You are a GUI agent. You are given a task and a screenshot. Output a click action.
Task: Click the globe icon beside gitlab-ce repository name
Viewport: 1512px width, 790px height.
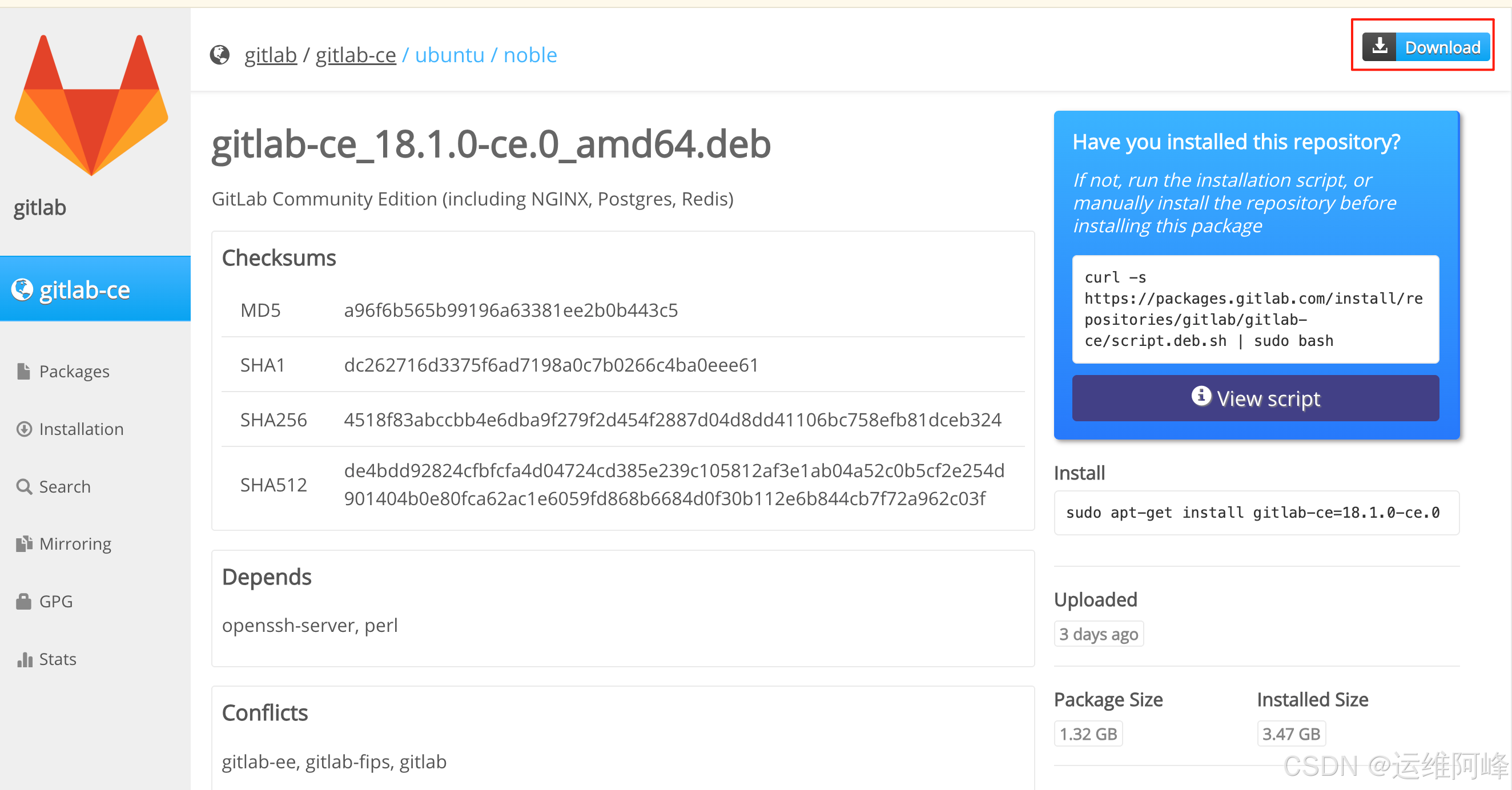pyautogui.click(x=22, y=289)
